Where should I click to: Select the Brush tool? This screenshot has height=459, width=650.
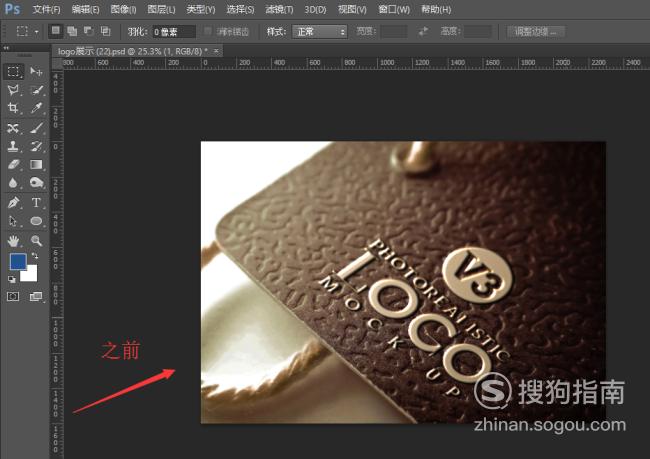point(36,128)
